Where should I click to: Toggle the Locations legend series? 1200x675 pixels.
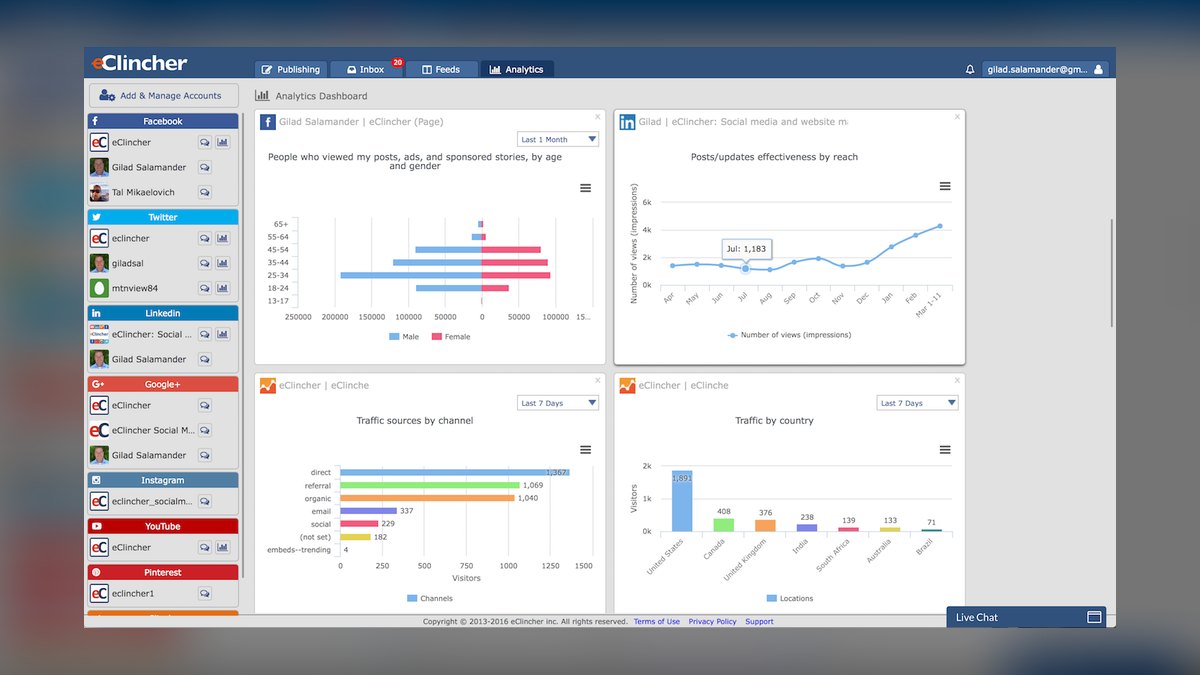[x=790, y=598]
